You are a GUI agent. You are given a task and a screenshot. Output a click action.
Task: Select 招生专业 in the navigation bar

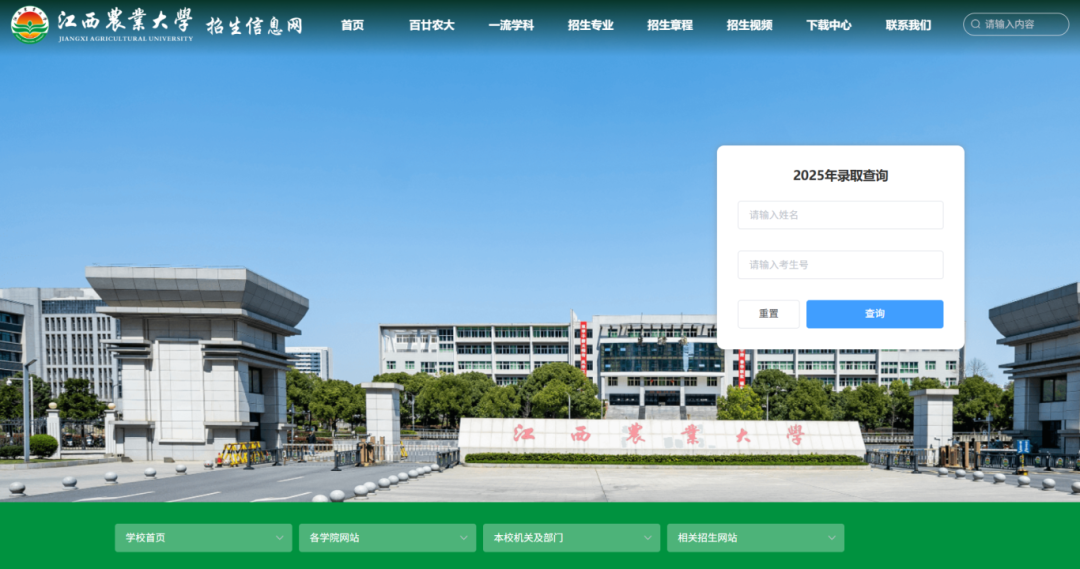click(590, 25)
